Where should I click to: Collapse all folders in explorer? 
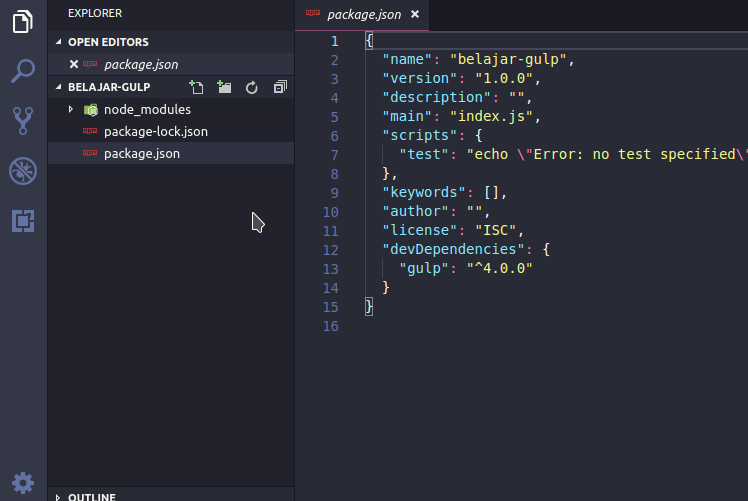click(280, 87)
